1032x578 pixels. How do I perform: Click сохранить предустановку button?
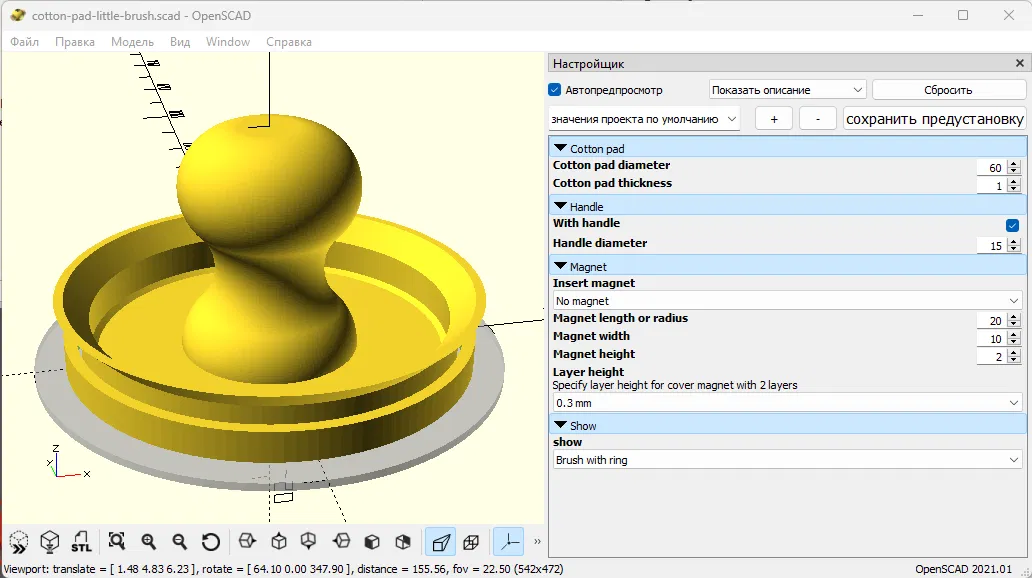click(935, 119)
